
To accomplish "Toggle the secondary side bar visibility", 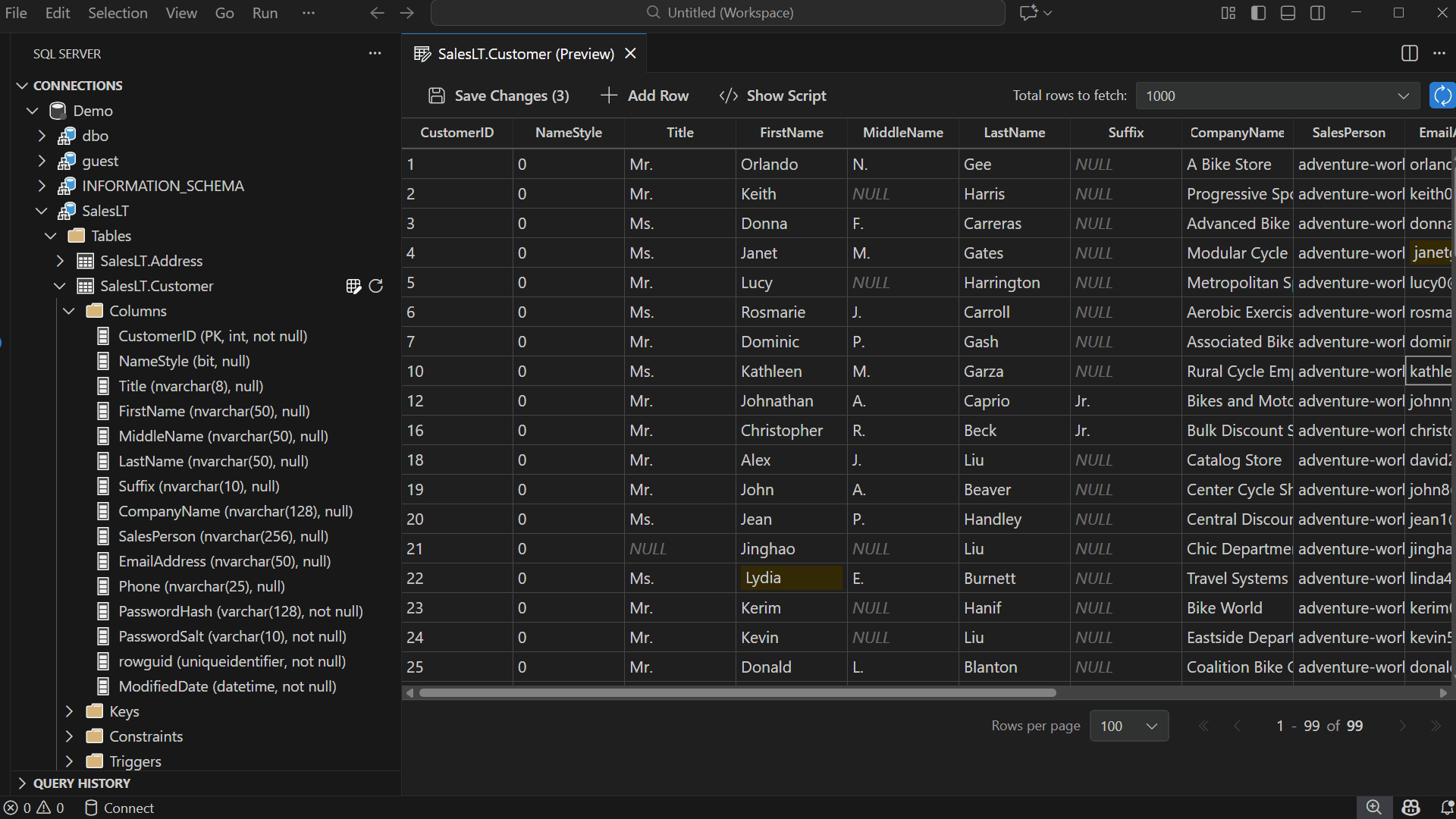I will (x=1318, y=13).
